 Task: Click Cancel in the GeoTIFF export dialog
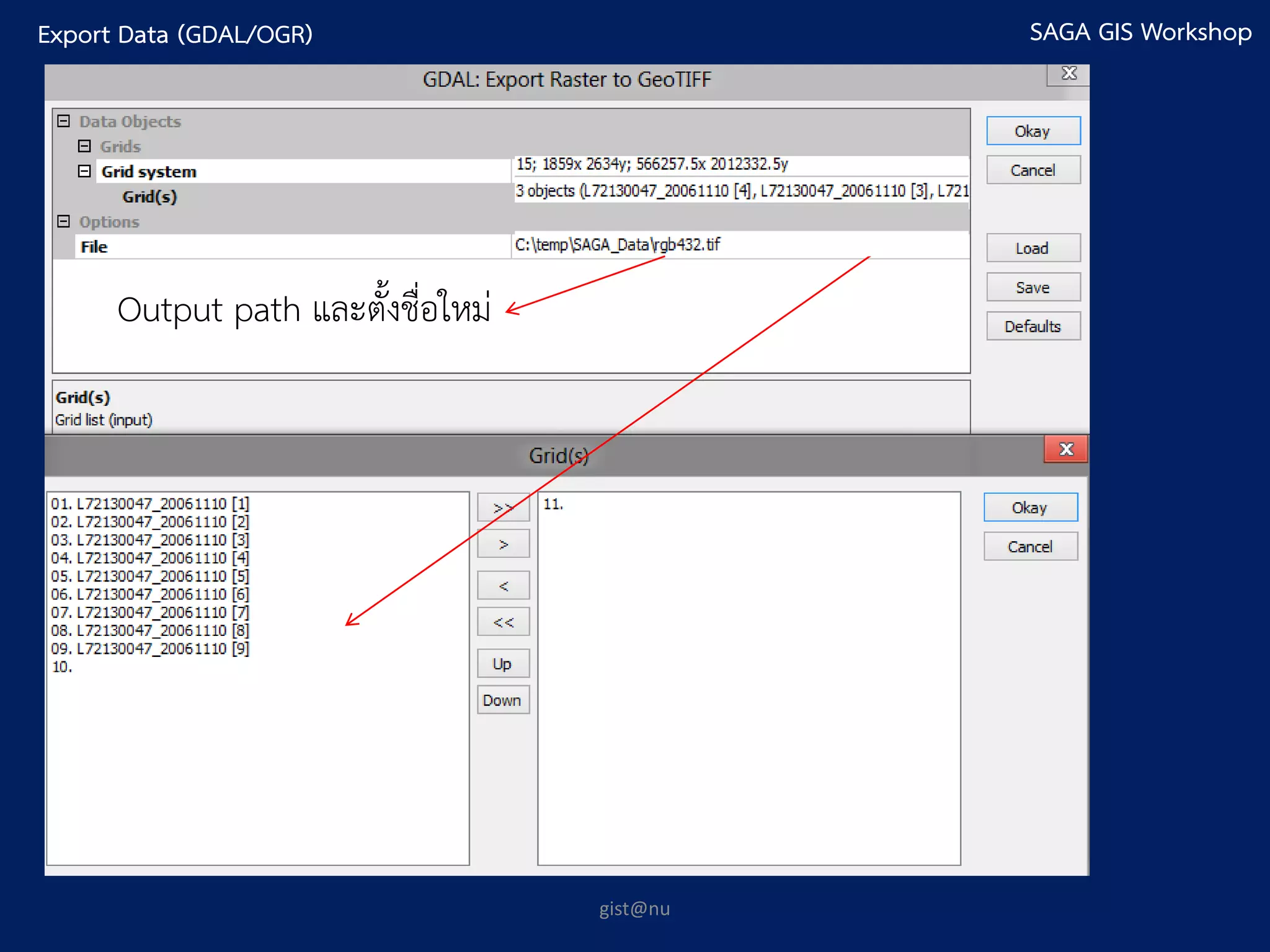click(1033, 170)
